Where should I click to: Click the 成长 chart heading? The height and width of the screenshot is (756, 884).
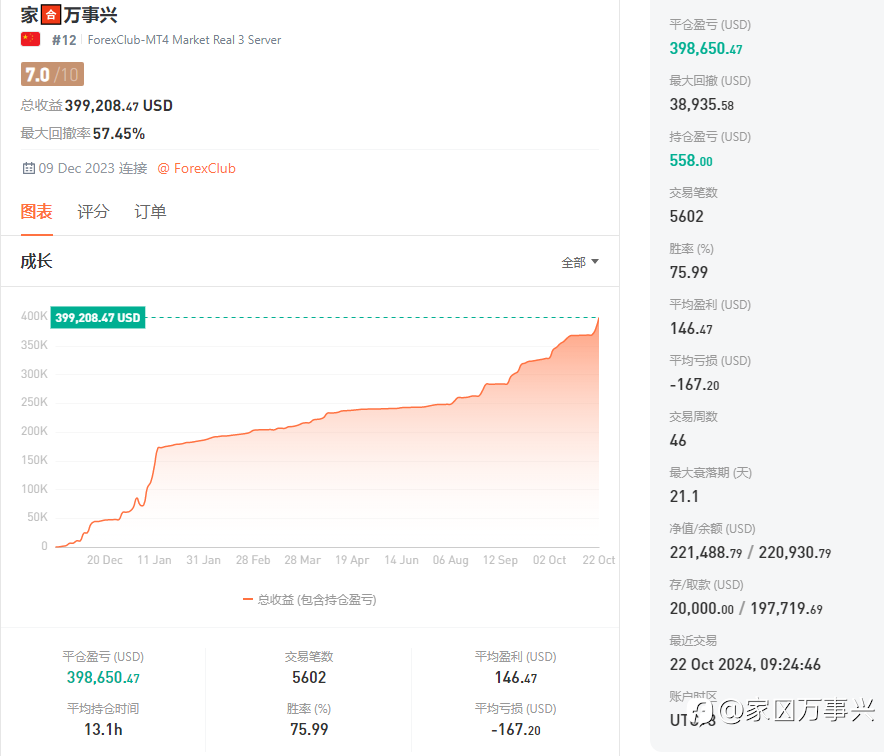click(37, 262)
